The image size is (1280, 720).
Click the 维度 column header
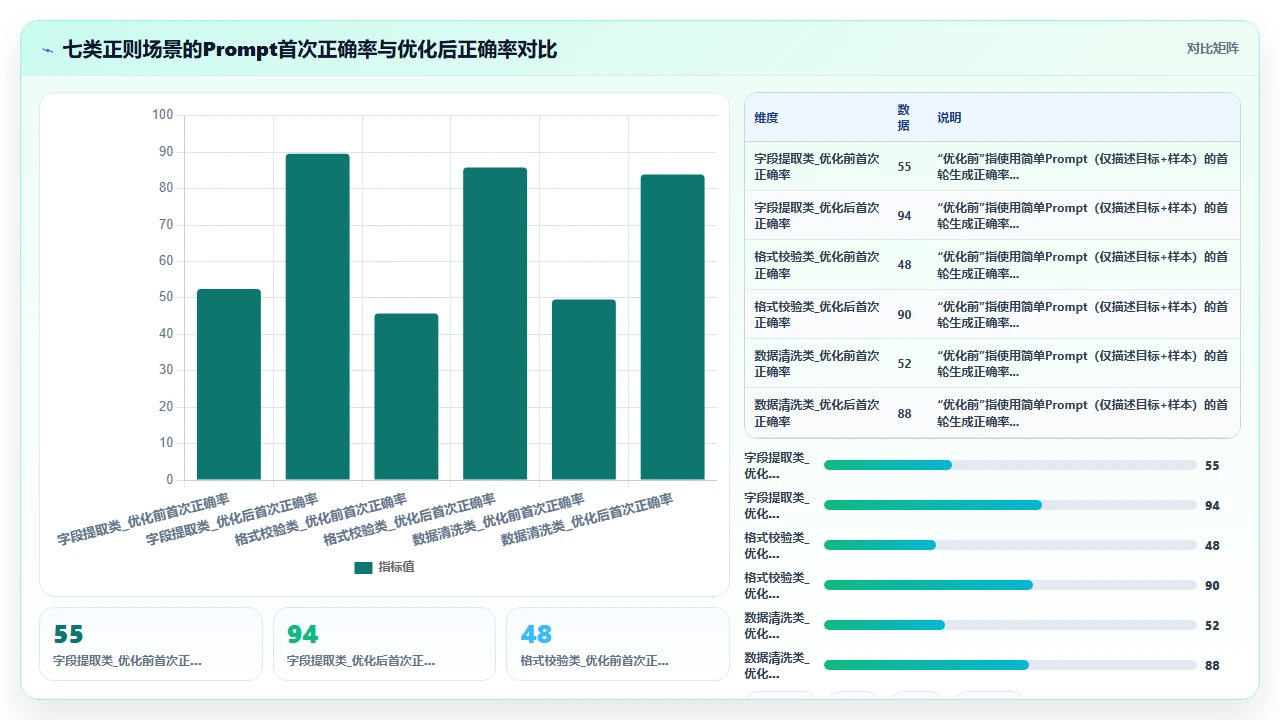[766, 118]
